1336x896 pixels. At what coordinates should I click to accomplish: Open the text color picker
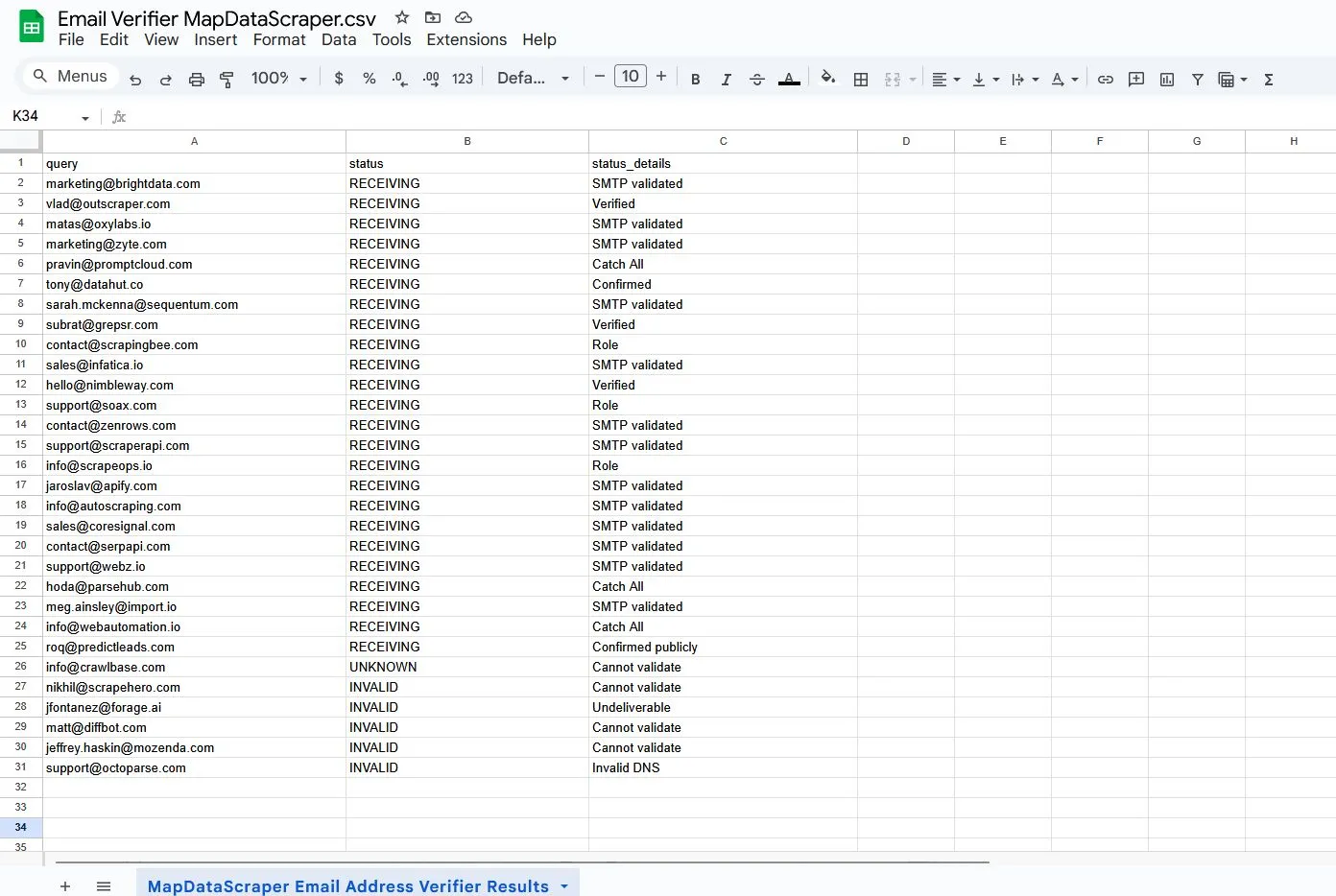click(x=789, y=80)
